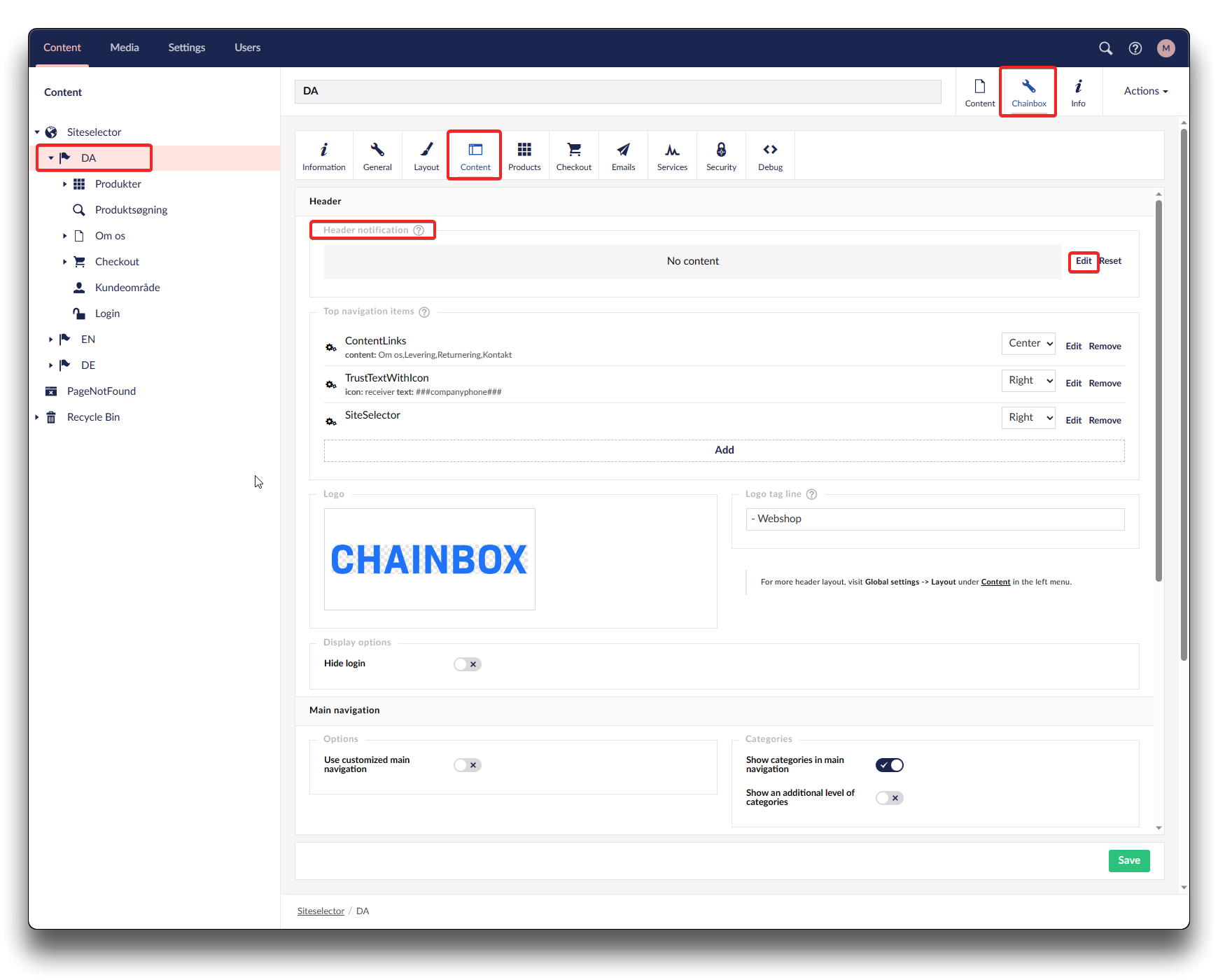The image size is (1218, 980).
Task: Open the Security lock tab
Action: [x=721, y=155]
